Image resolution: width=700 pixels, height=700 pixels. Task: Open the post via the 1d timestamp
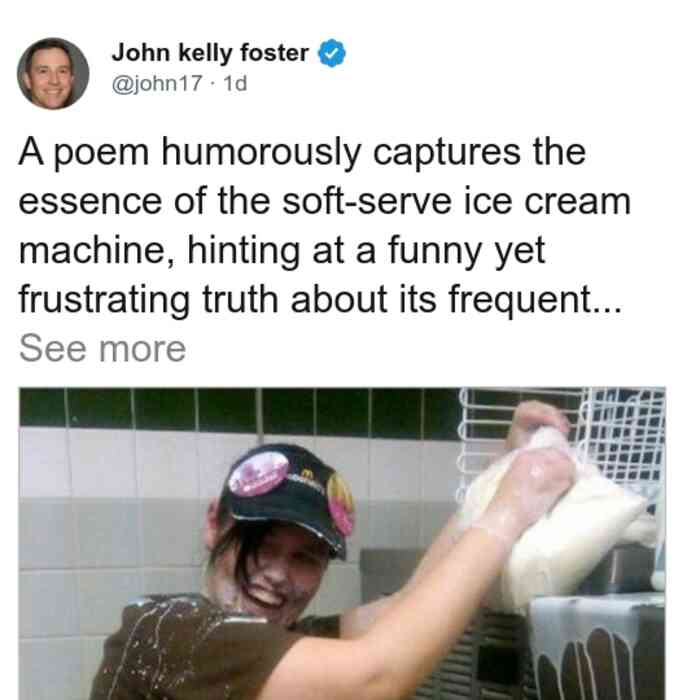coord(235,83)
